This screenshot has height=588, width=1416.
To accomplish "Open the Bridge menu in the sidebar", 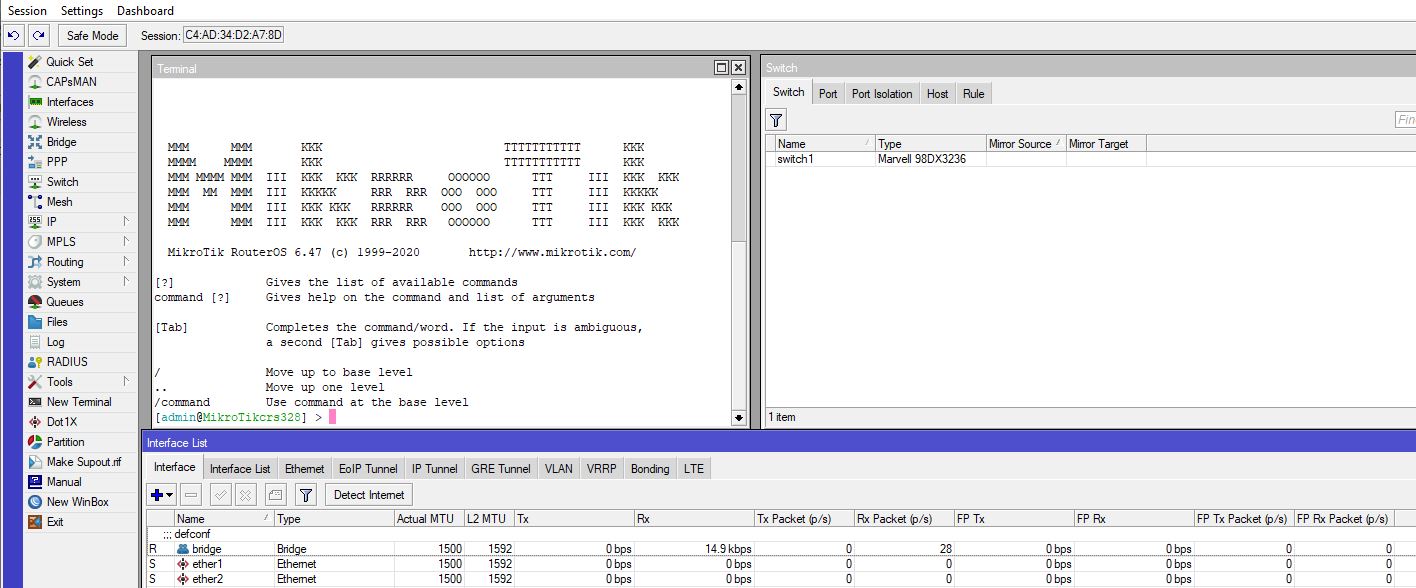I will click(x=61, y=142).
